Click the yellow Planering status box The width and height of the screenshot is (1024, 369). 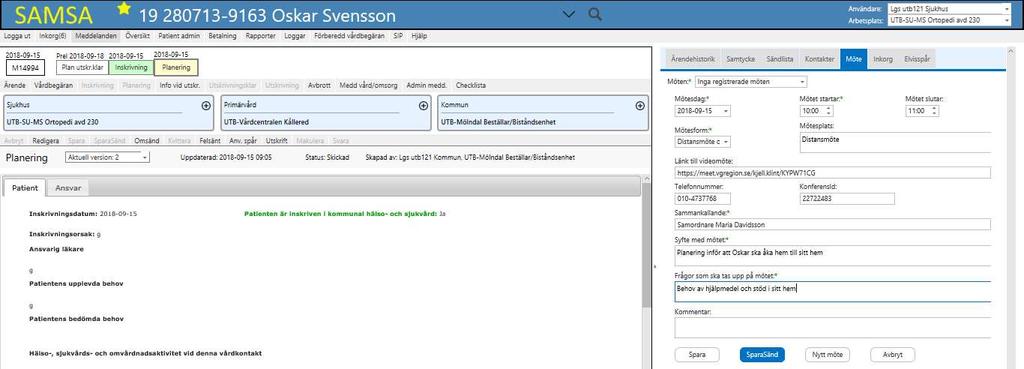[x=176, y=67]
